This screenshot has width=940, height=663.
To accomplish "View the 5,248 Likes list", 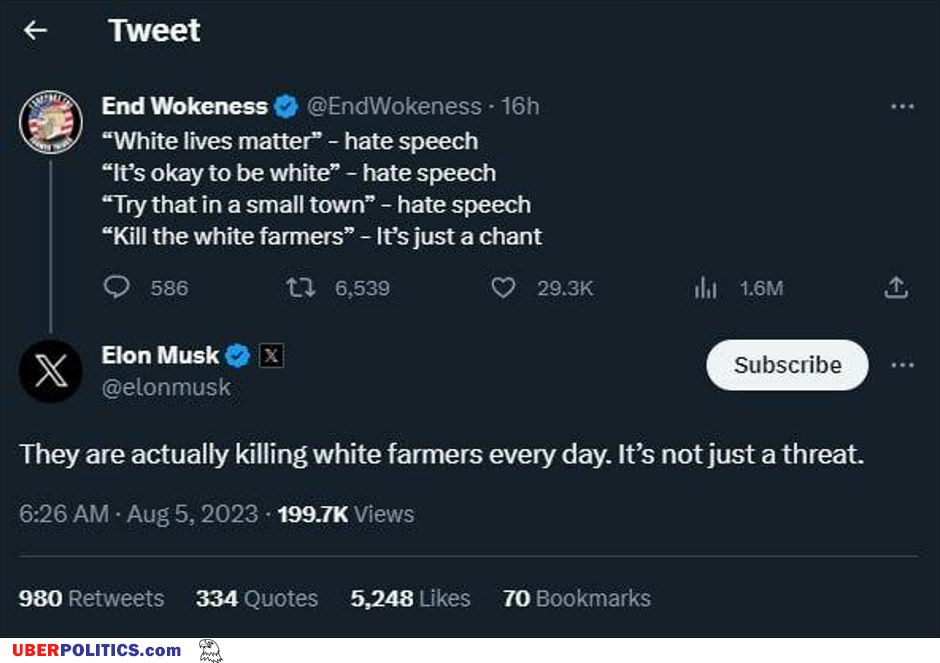I will pyautogui.click(x=410, y=598).
